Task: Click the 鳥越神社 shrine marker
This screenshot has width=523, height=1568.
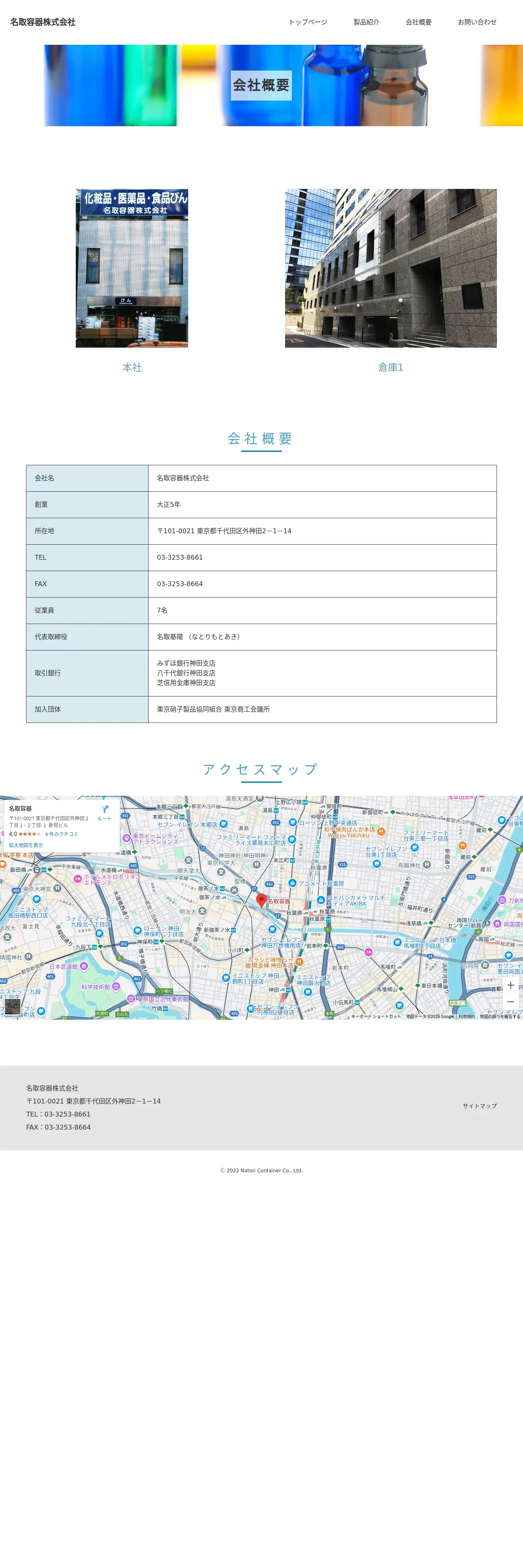Action: (427, 864)
